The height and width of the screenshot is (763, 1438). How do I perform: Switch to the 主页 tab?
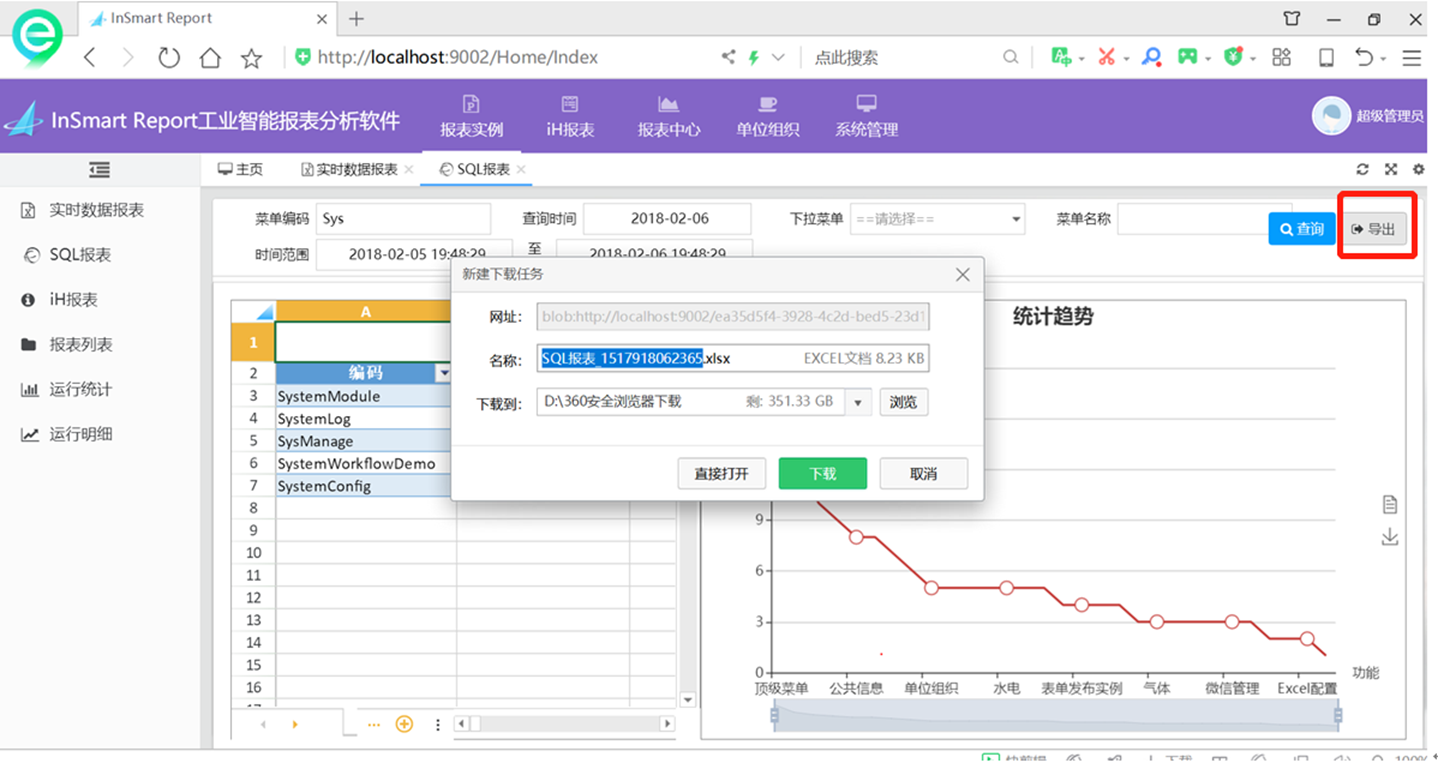[x=240, y=170]
